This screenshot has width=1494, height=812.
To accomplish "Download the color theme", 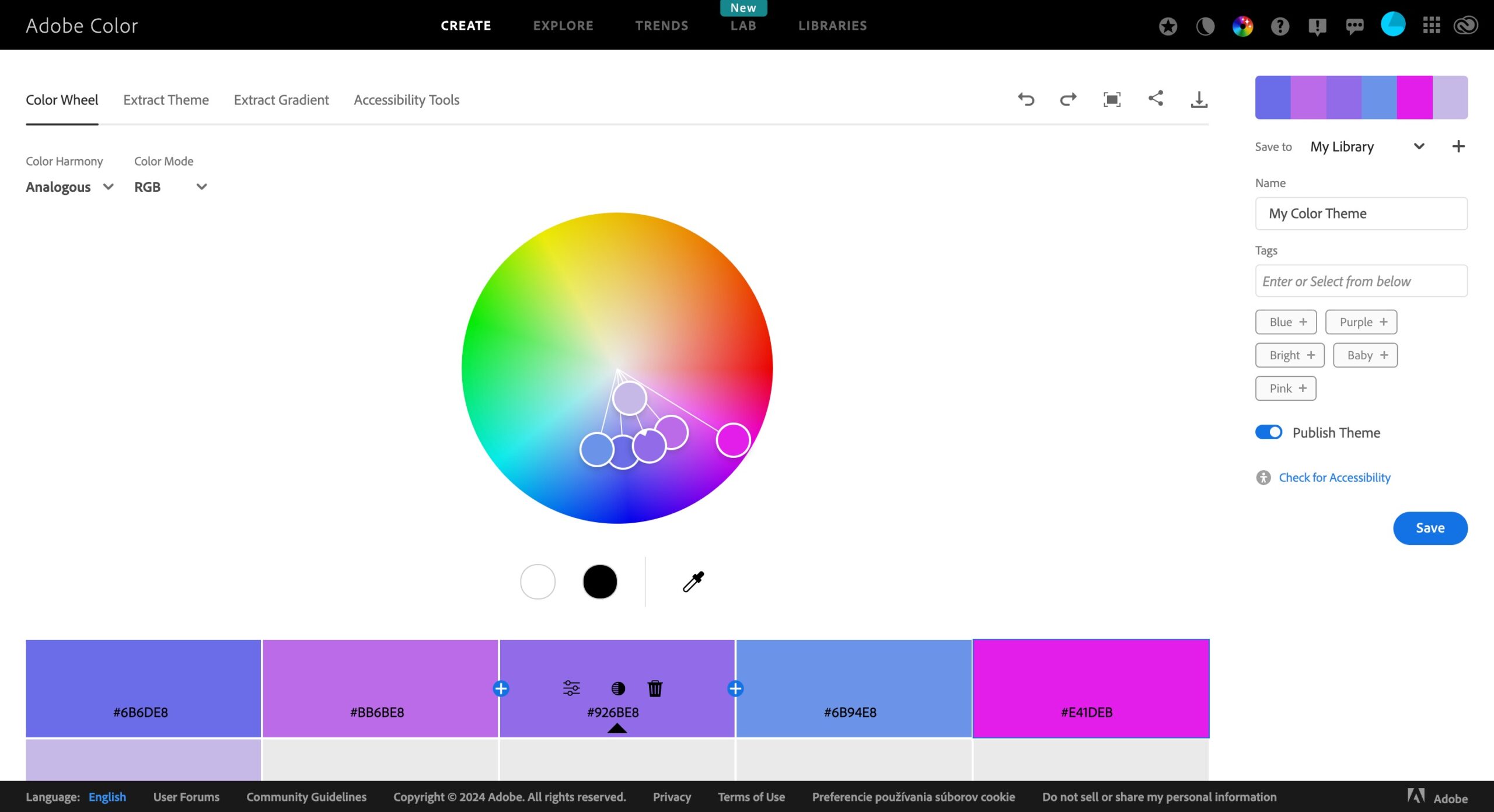I will click(x=1199, y=99).
